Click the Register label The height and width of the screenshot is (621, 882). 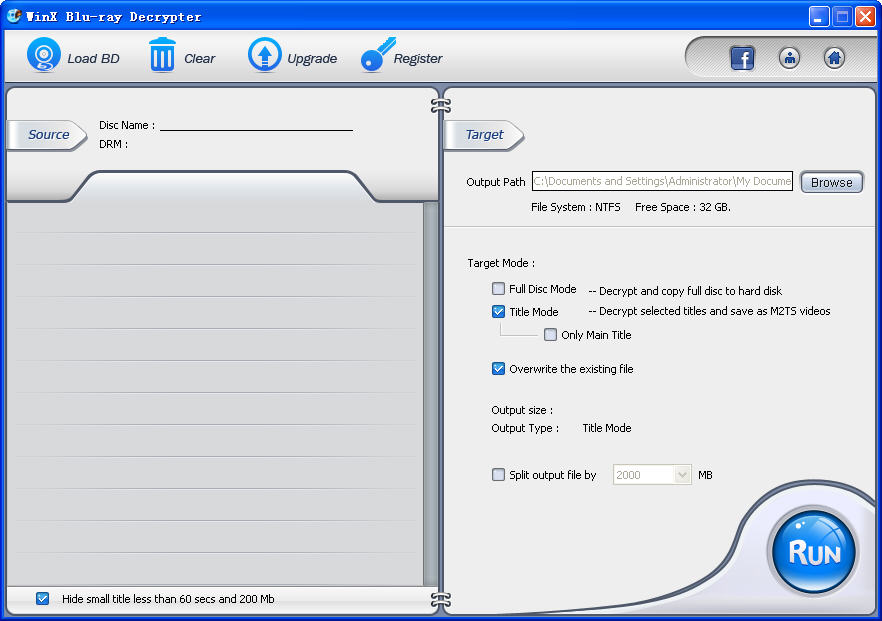point(418,58)
